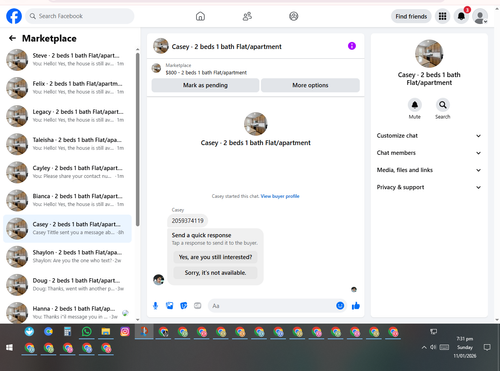Open the Windows Start menu
Viewport: 500px width, 371px height.
(9, 348)
